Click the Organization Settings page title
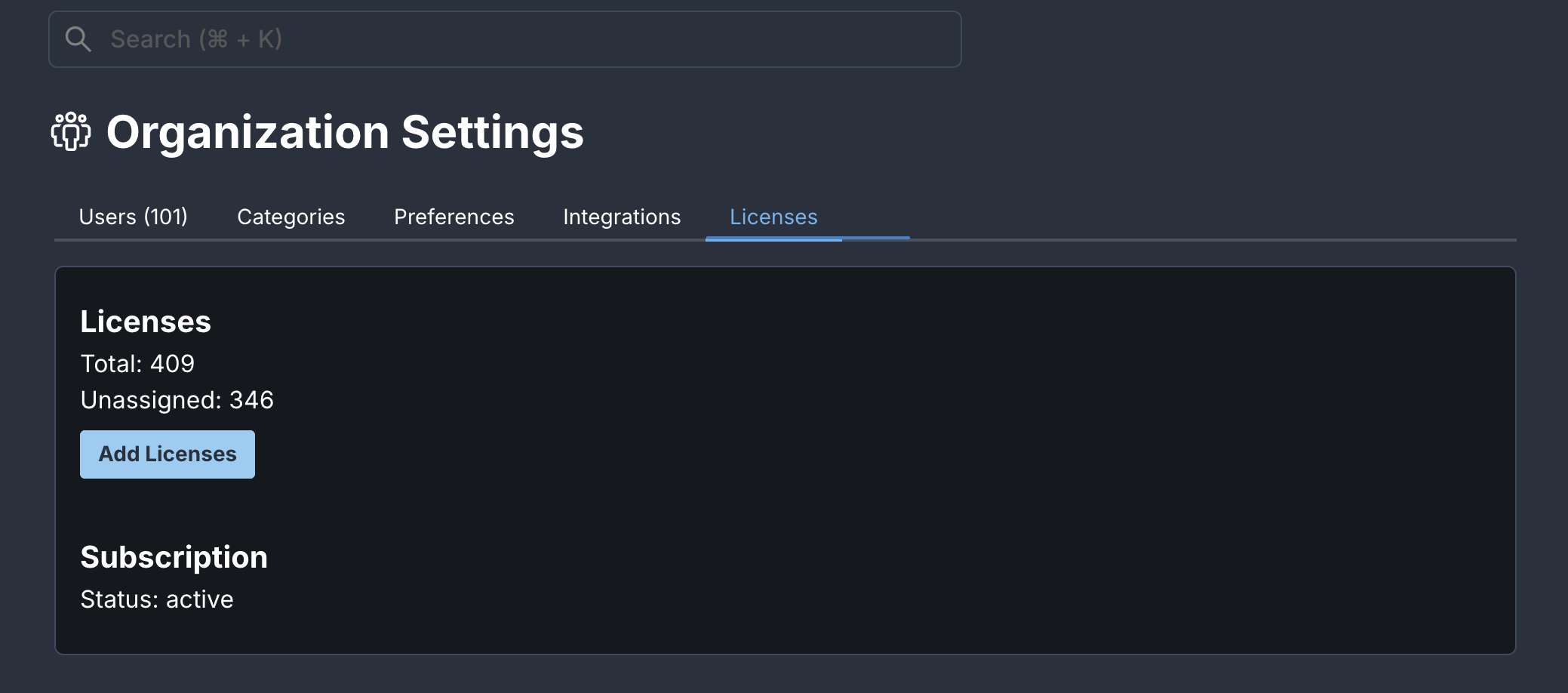 click(343, 133)
